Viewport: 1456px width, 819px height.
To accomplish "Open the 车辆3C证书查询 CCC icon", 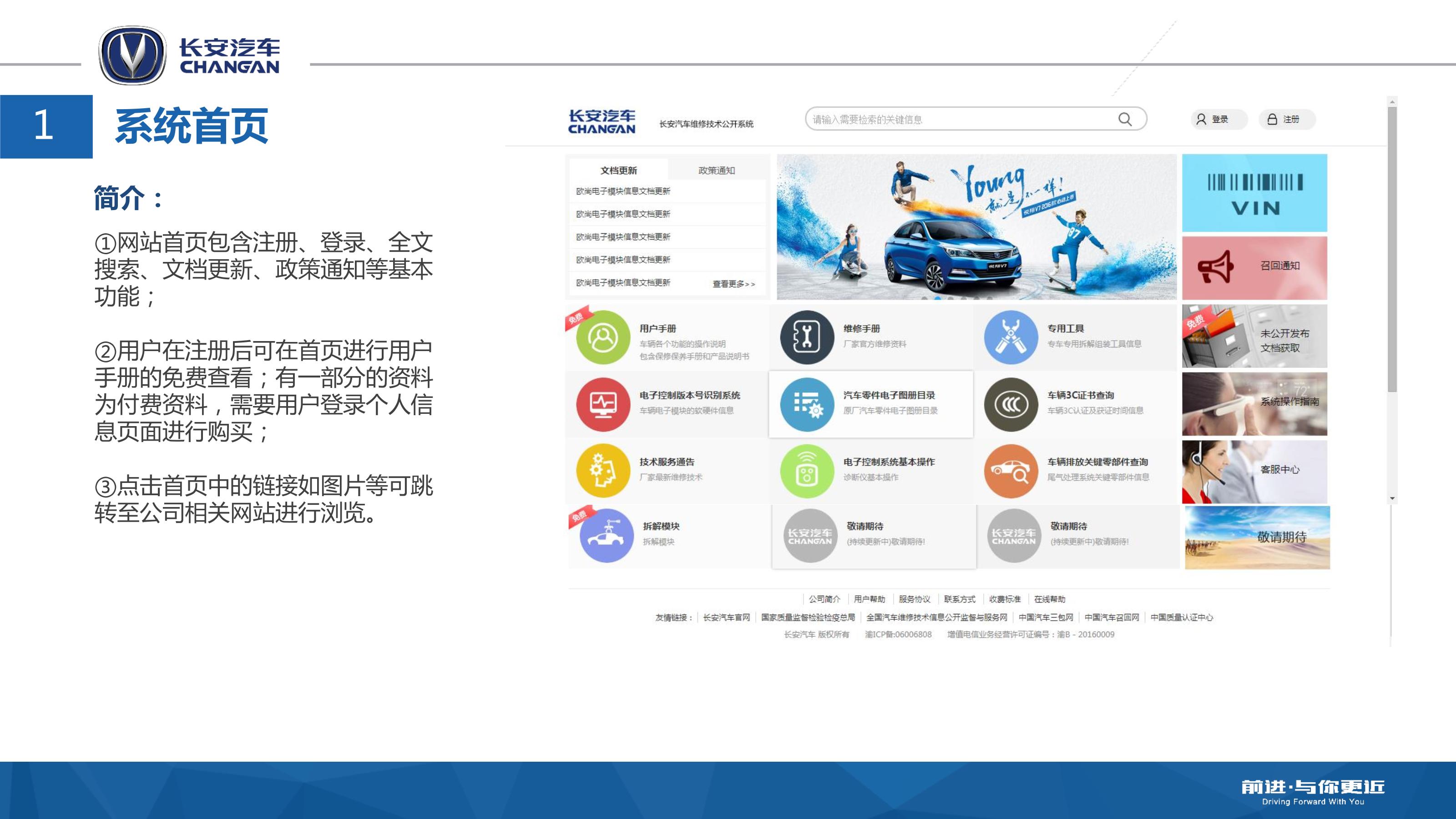I will click(x=1011, y=404).
